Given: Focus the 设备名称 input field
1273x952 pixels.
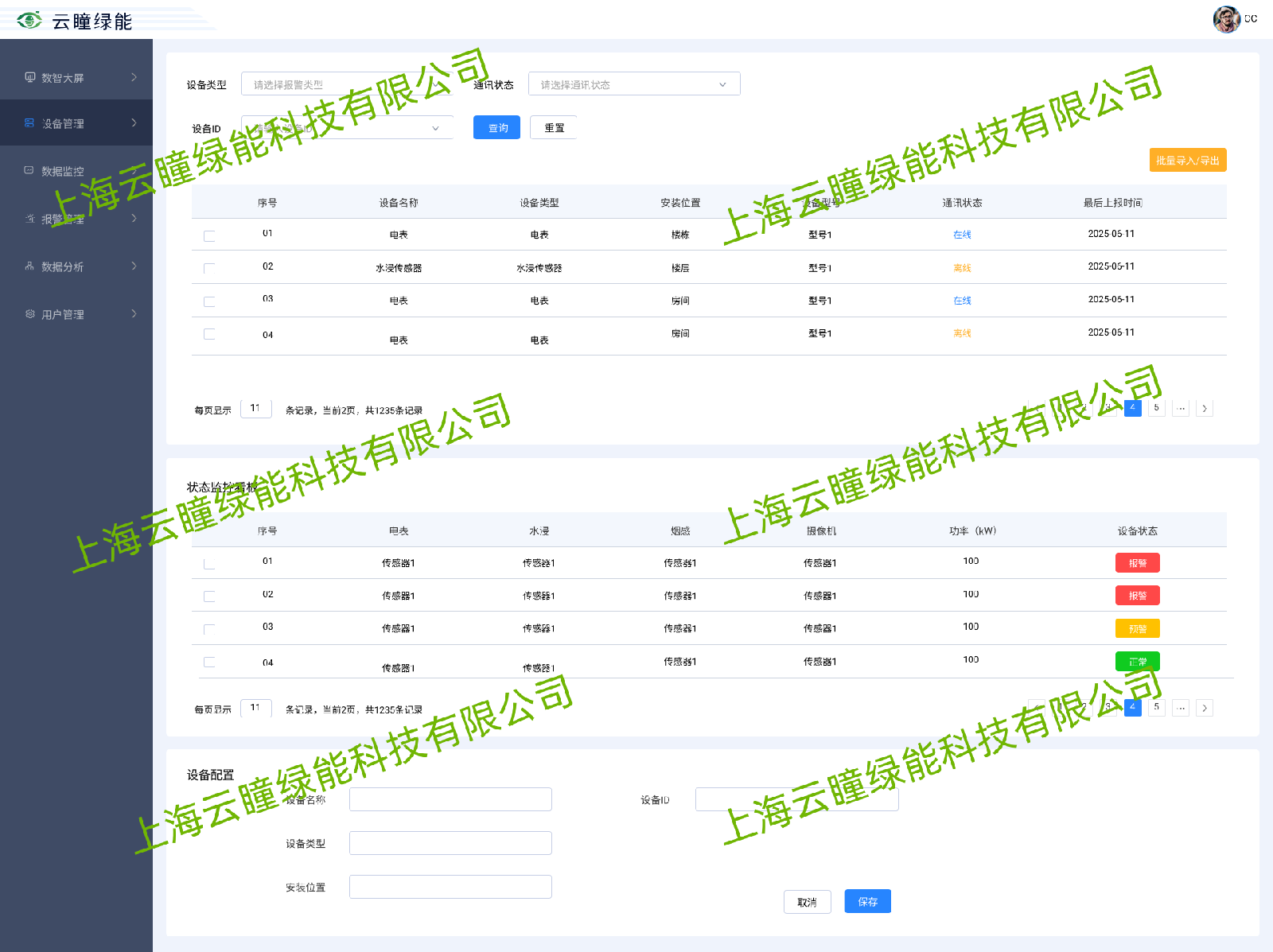Looking at the screenshot, I should 450,799.
